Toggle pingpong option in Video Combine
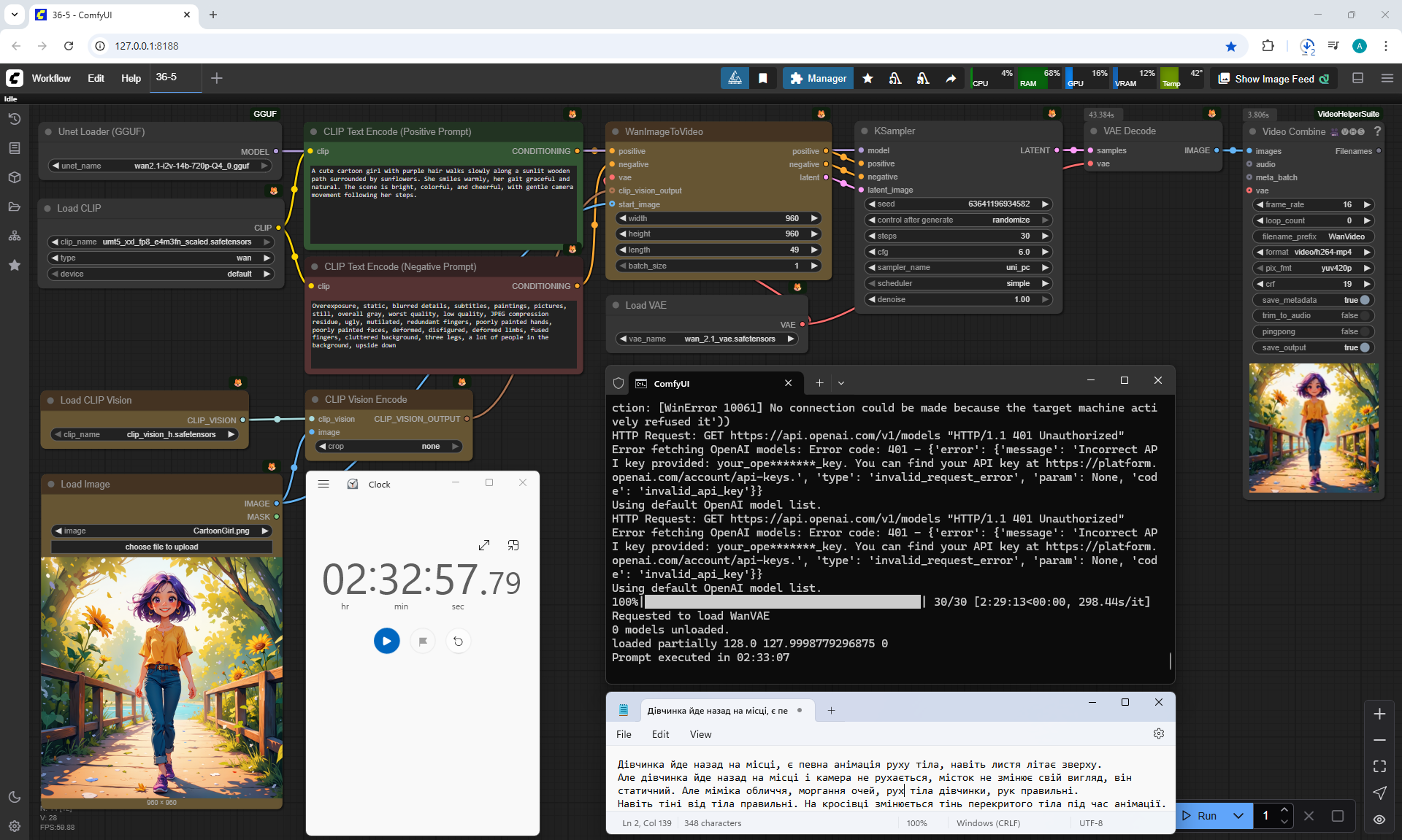Viewport: 1402px width, 840px height. [x=1364, y=331]
